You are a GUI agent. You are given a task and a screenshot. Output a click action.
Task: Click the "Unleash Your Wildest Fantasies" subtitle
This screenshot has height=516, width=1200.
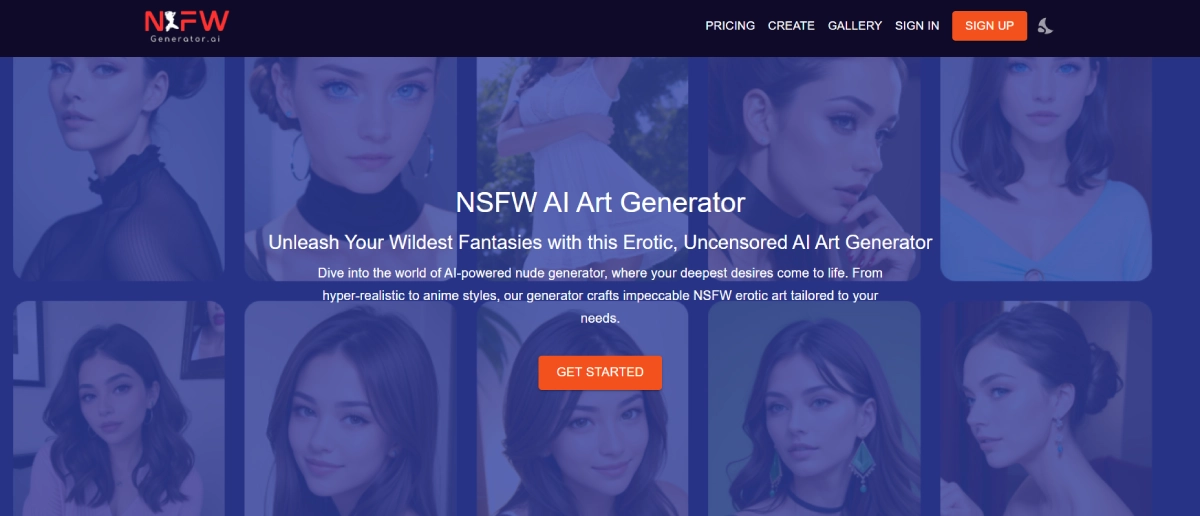tap(600, 242)
